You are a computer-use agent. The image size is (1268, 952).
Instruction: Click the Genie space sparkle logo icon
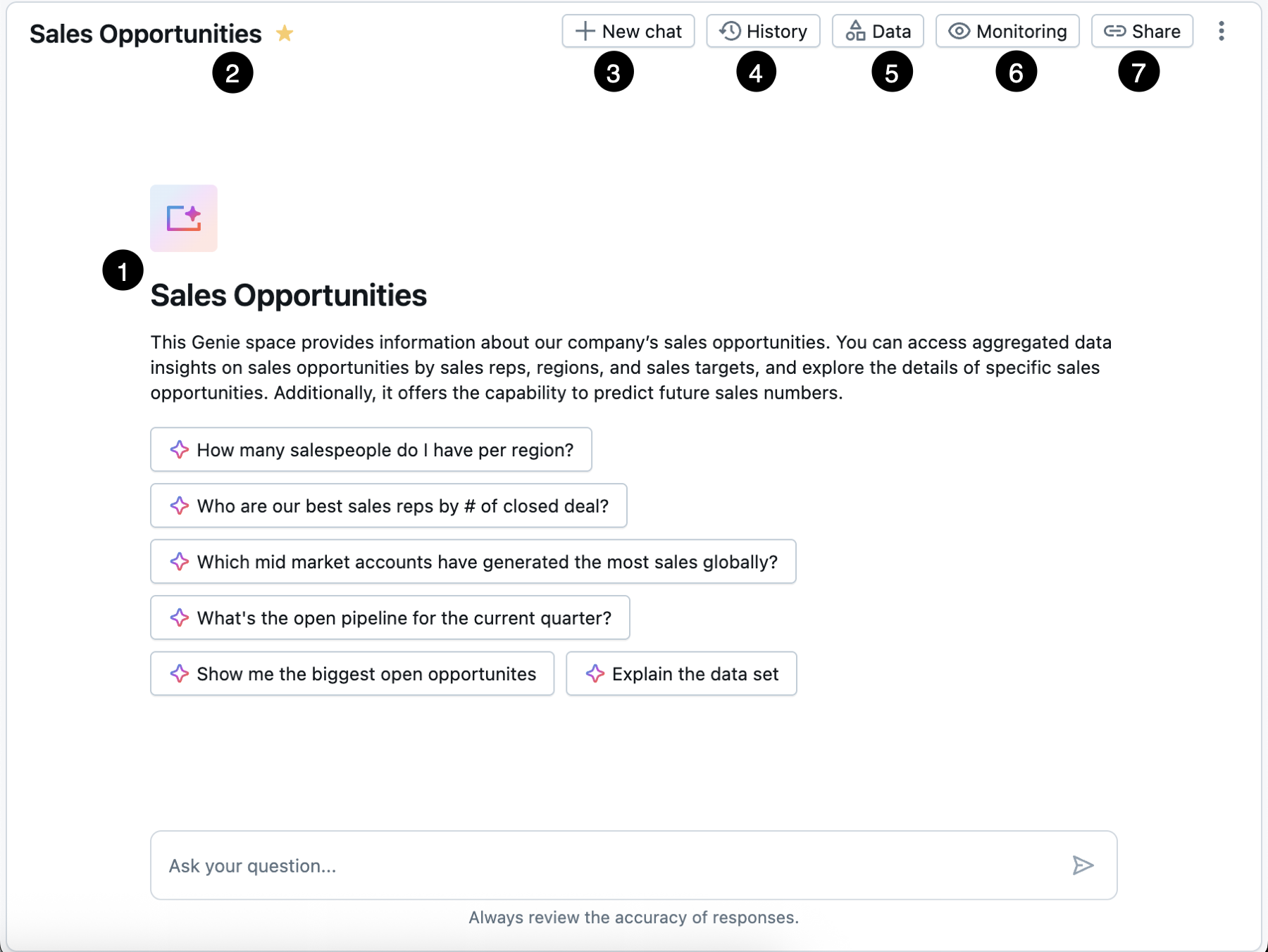point(184,218)
